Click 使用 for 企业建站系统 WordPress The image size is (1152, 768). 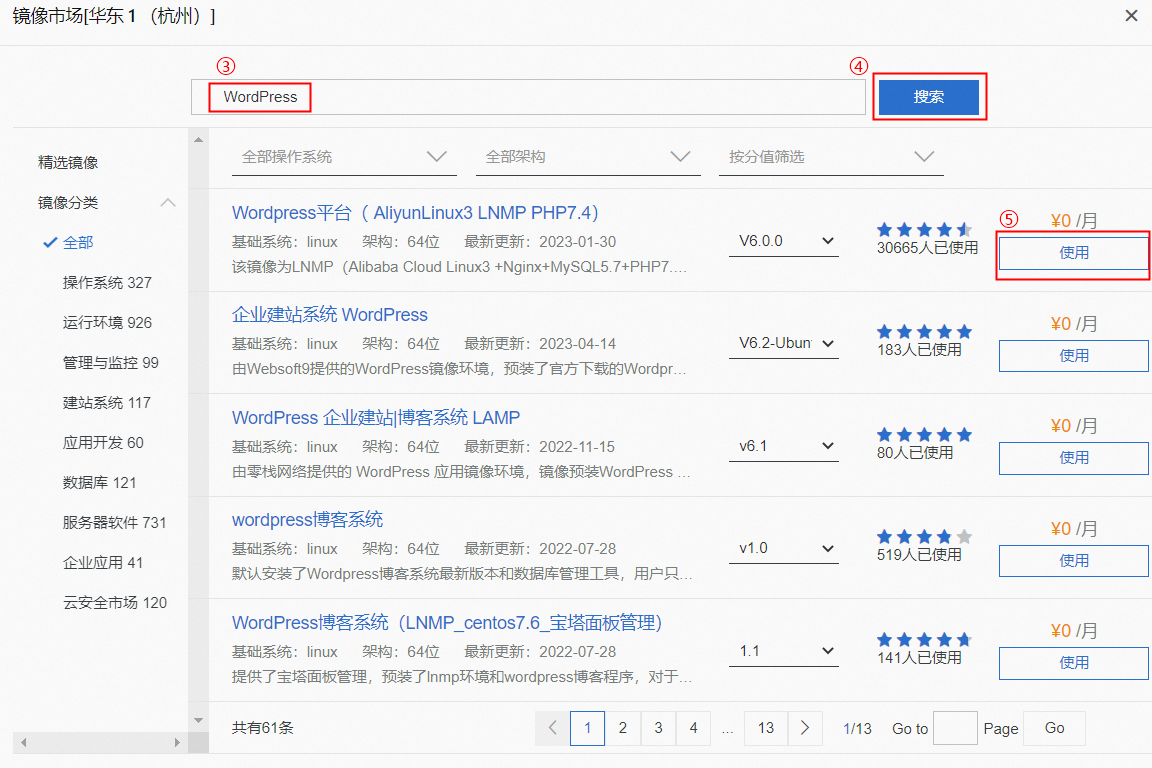1073,356
